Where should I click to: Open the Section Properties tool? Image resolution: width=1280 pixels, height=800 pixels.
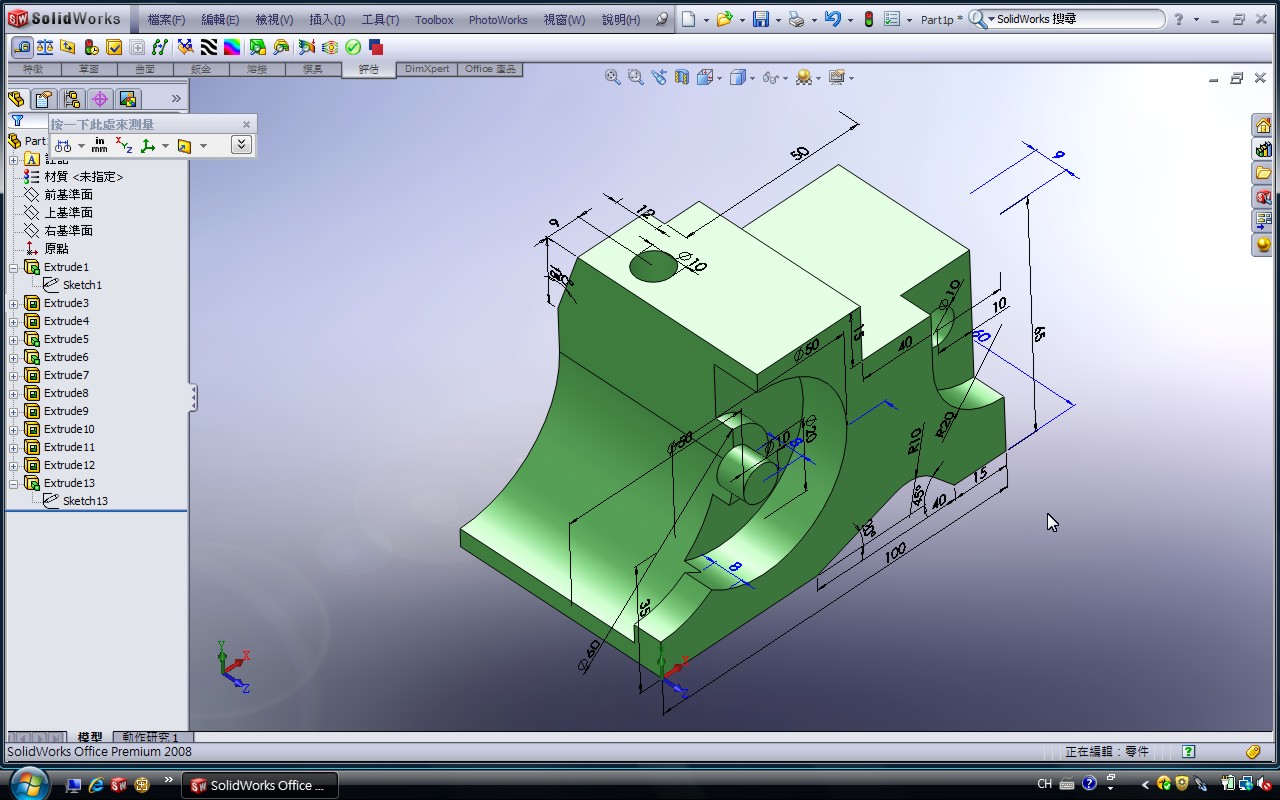pos(68,47)
